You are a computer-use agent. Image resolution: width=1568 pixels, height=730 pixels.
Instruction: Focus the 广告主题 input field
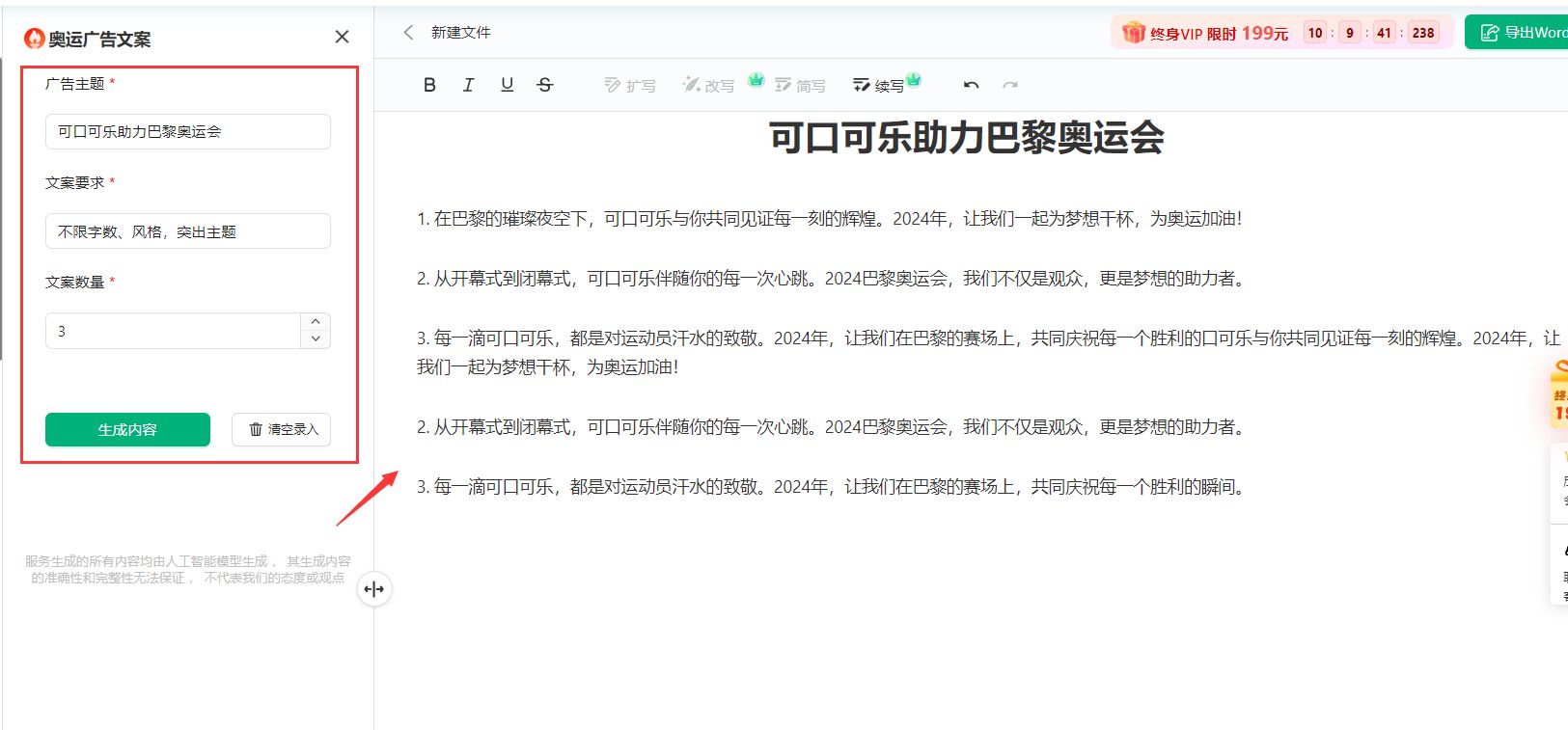pos(188,132)
